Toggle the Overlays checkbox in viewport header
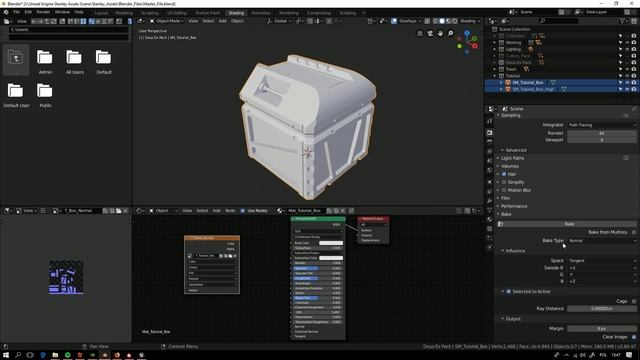Viewport: 640px width, 360px height. pyautogui.click(x=394, y=21)
